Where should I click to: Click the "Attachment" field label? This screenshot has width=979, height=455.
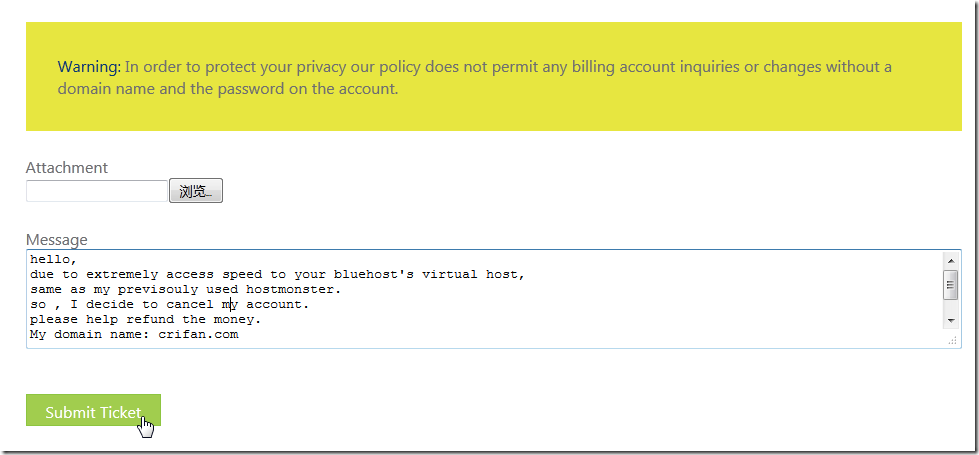tap(66, 167)
